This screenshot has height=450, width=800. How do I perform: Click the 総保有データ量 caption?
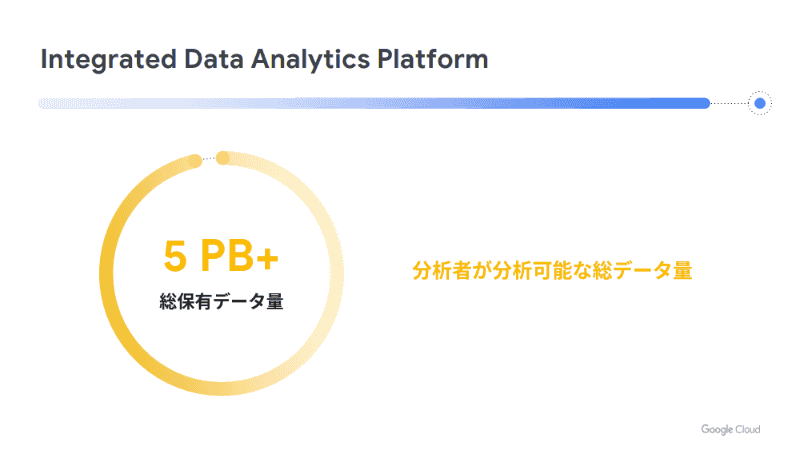coord(221,301)
